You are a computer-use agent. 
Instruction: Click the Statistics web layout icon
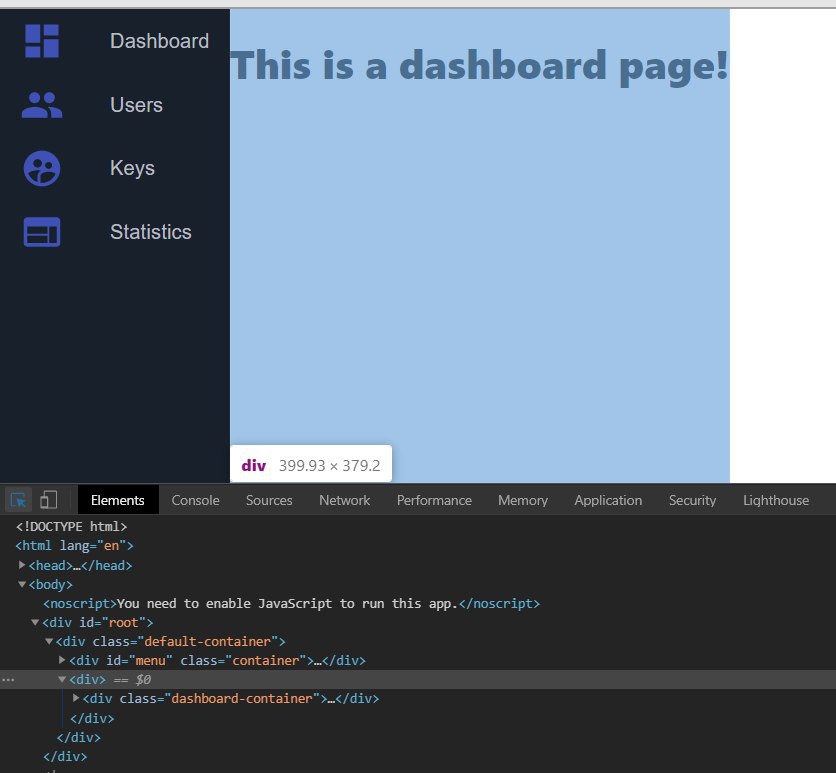coord(42,232)
